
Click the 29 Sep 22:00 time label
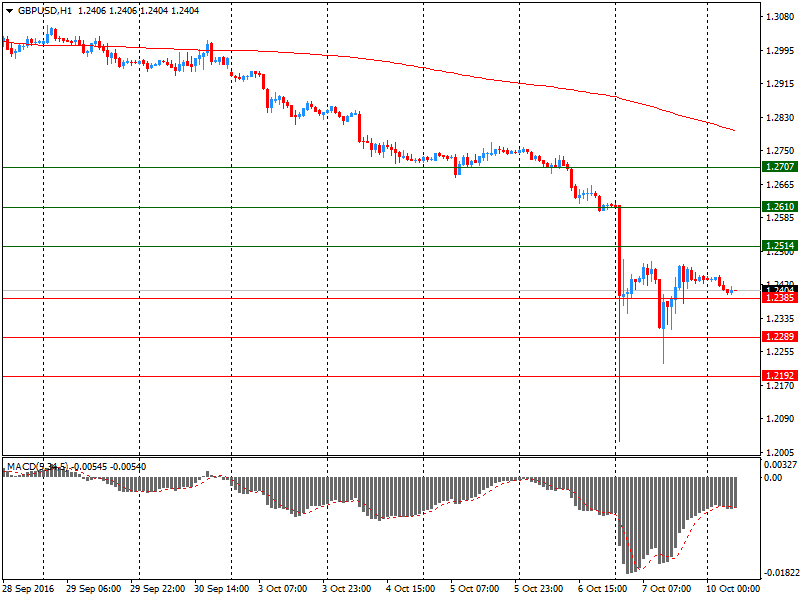pyautogui.click(x=158, y=588)
